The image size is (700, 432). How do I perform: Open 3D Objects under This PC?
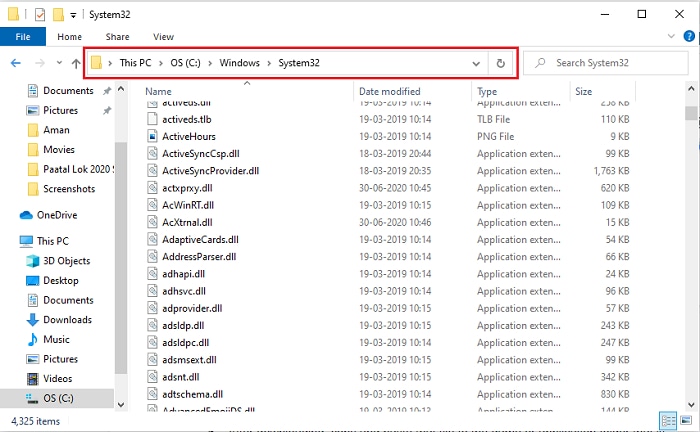pyautogui.click(x=66, y=261)
